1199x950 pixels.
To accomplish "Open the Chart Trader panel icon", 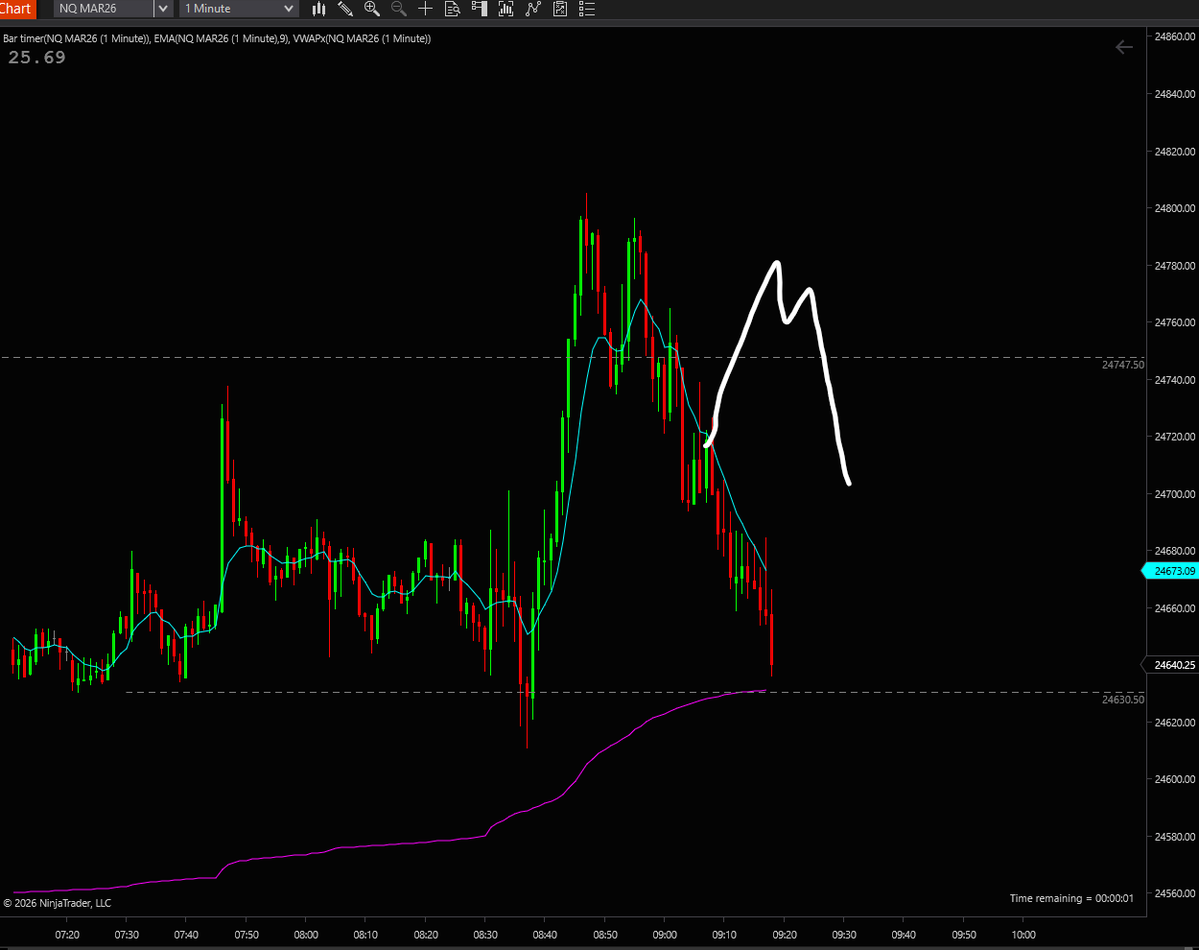I will coord(479,9).
